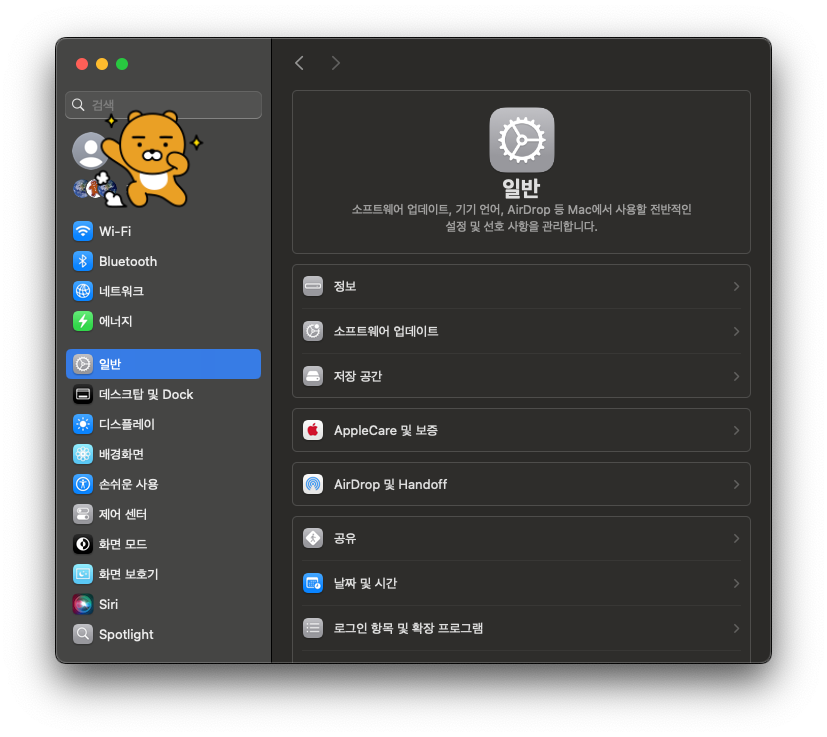Click the green fullscreen window button
This screenshot has width=827, height=737.
pos(122,64)
